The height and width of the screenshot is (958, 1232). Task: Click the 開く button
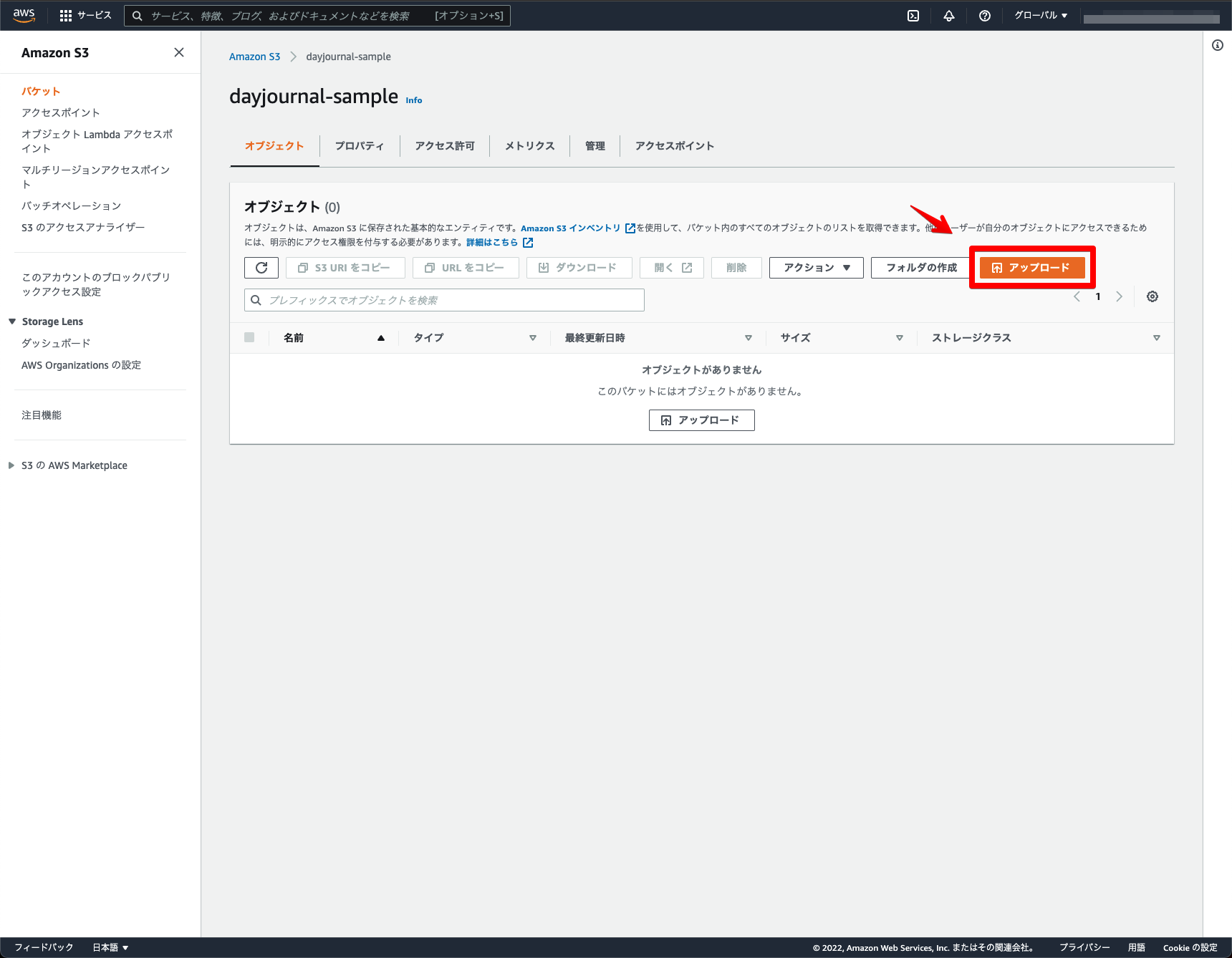tap(672, 268)
